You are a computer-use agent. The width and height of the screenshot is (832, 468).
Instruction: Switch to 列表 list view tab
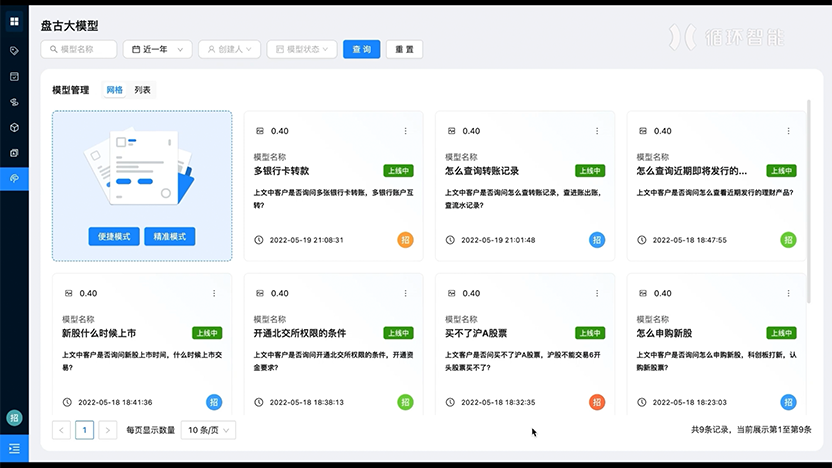[143, 90]
